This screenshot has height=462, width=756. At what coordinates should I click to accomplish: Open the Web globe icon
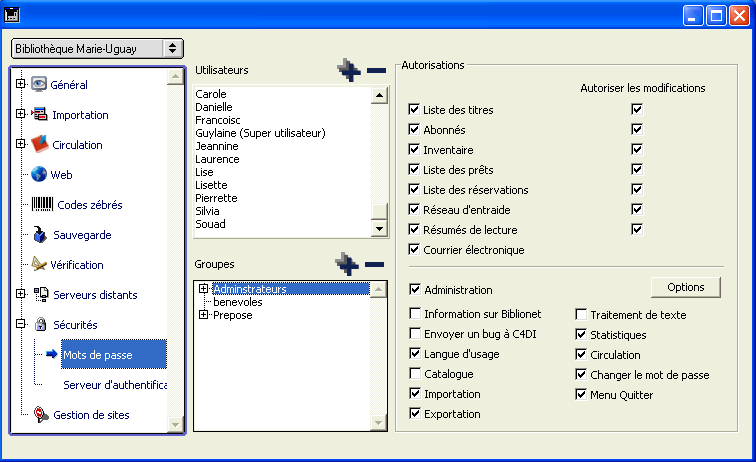click(40, 175)
